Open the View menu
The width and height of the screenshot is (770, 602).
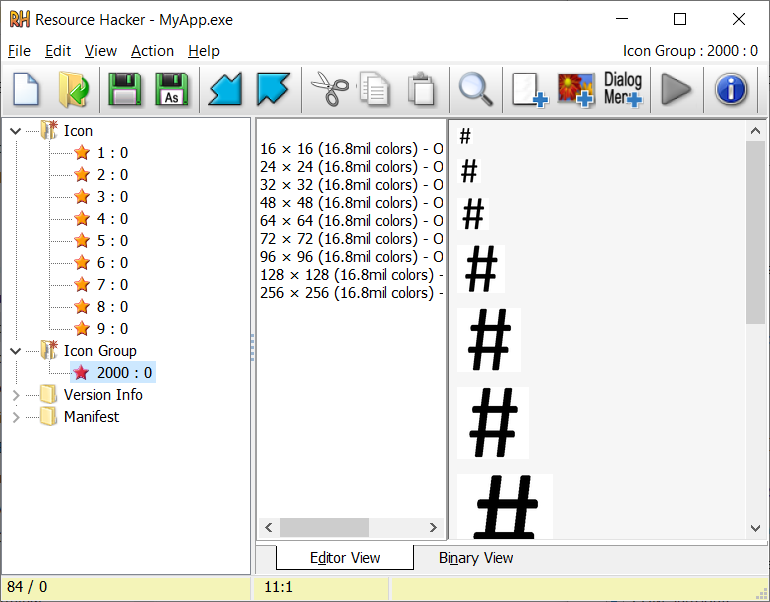coord(101,51)
